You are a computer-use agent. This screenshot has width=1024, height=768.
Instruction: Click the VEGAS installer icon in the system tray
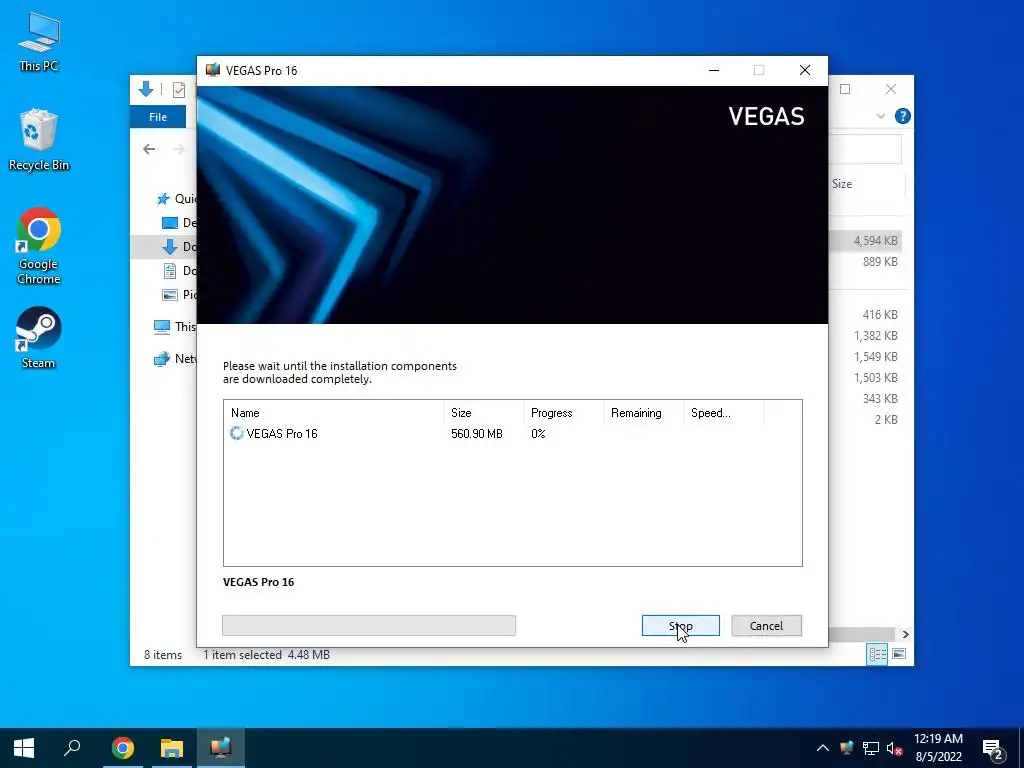coord(847,748)
